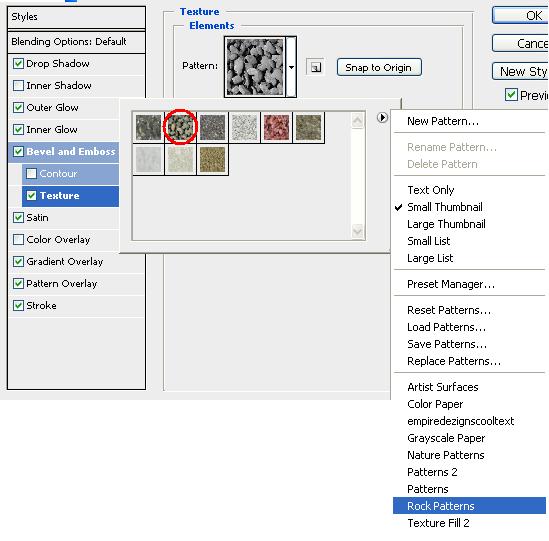
Task: Toggle the Drop Shadow checkbox
Action: [18, 64]
